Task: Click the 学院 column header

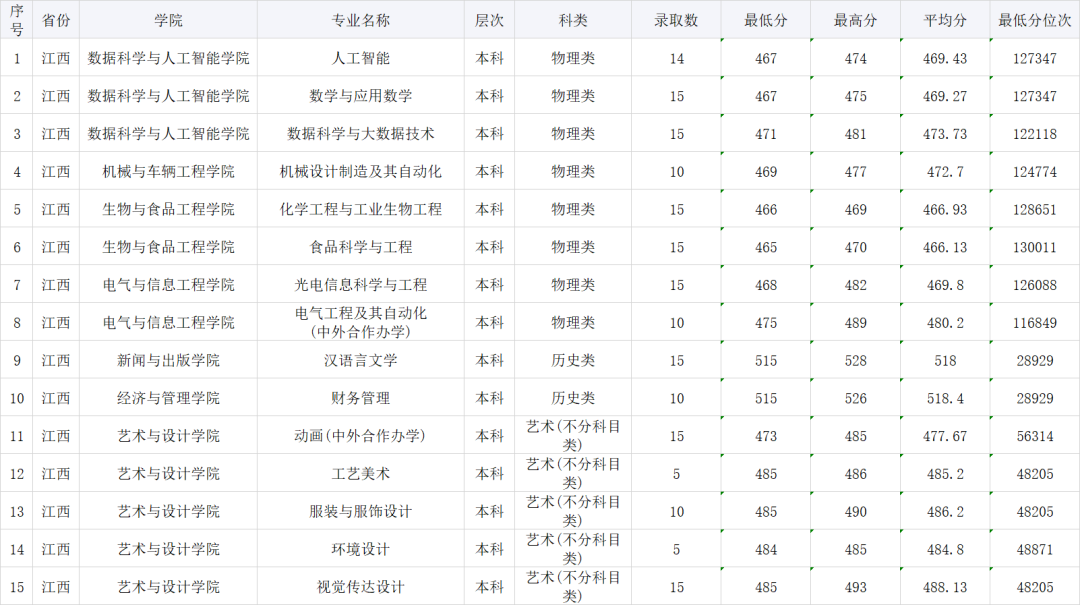Action: coord(168,21)
